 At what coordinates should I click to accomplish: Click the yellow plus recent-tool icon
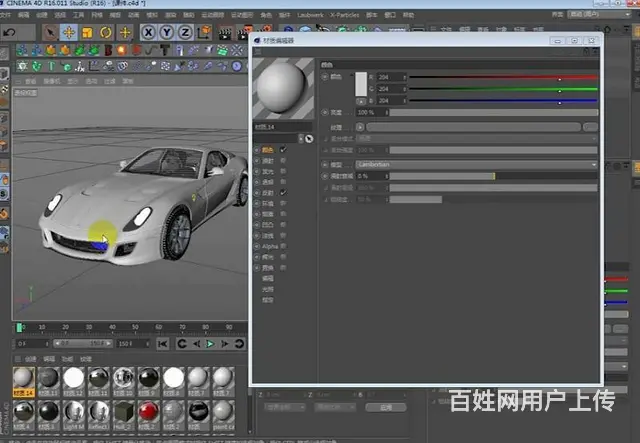(125, 33)
